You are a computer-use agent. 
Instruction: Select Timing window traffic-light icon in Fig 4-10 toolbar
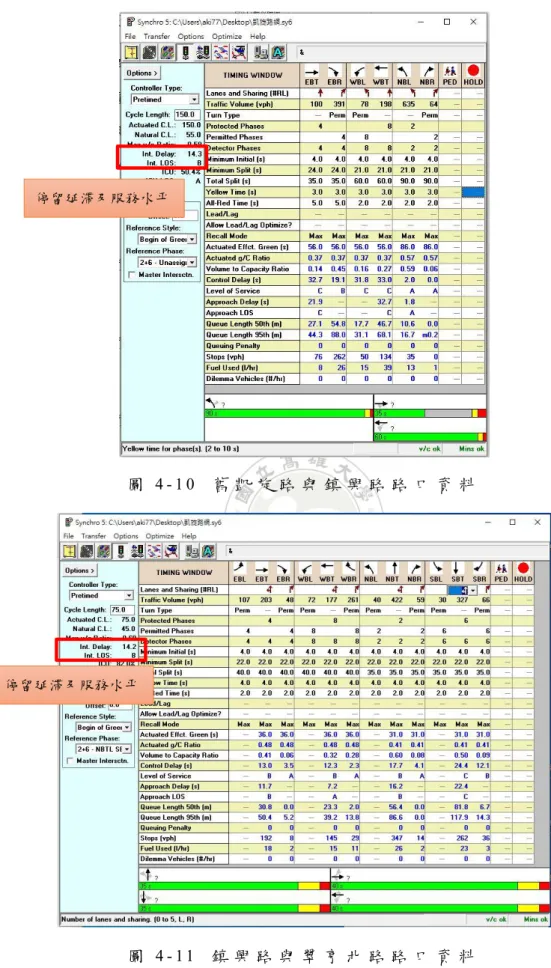tap(185, 53)
